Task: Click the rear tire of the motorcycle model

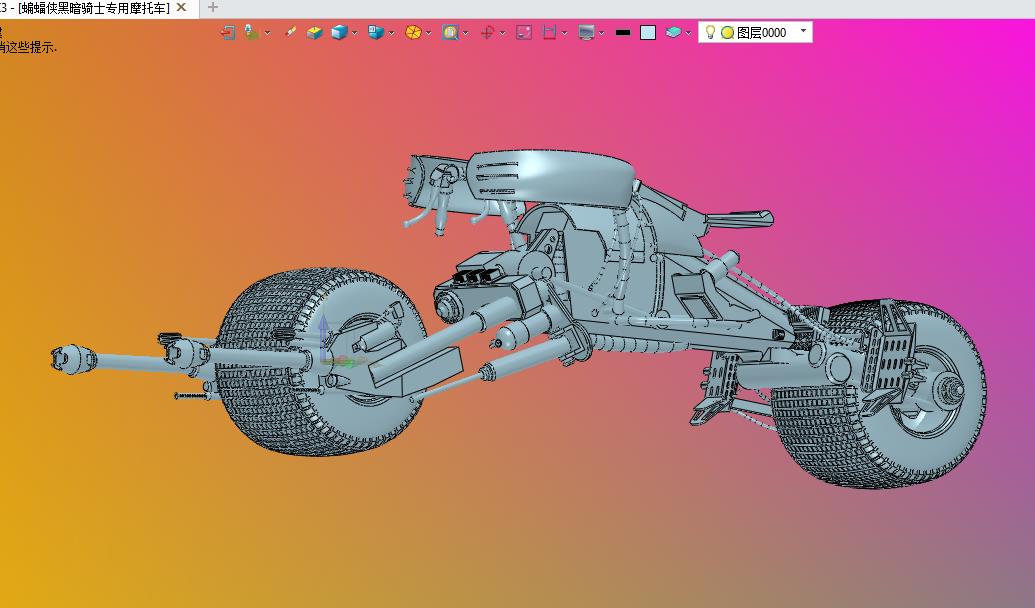Action: click(x=878, y=395)
